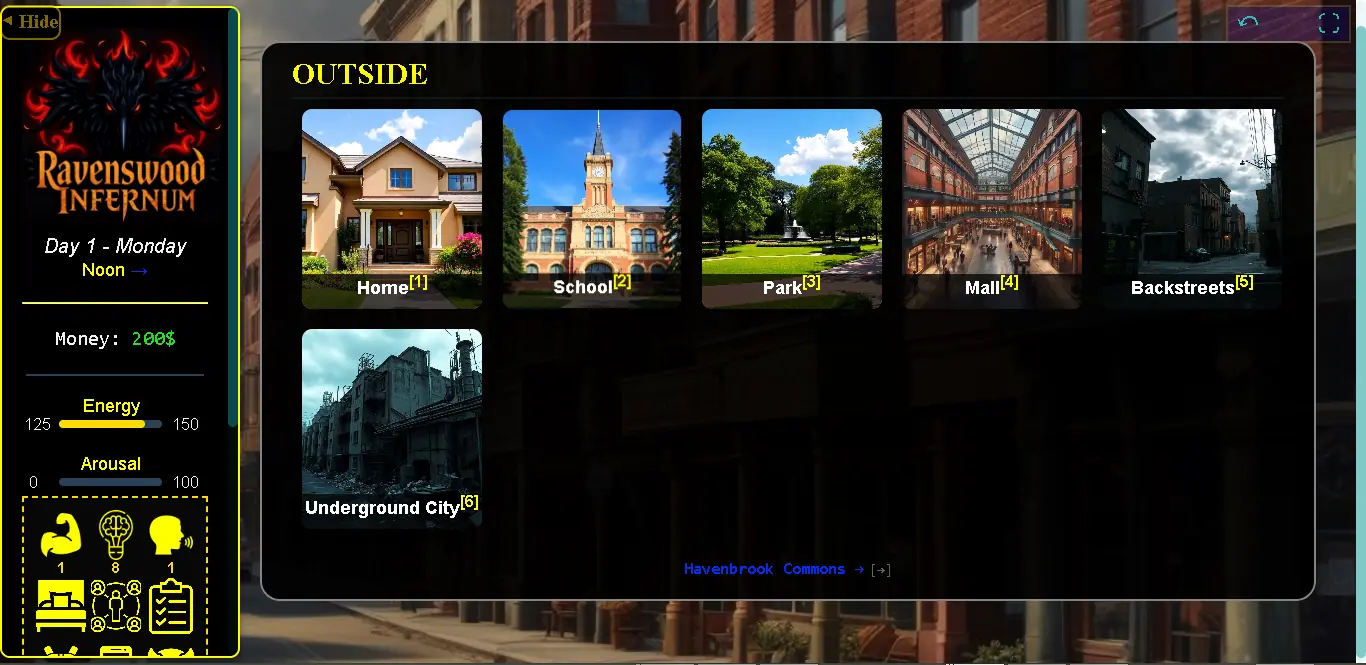Click the Arousal meter bar

point(110,482)
